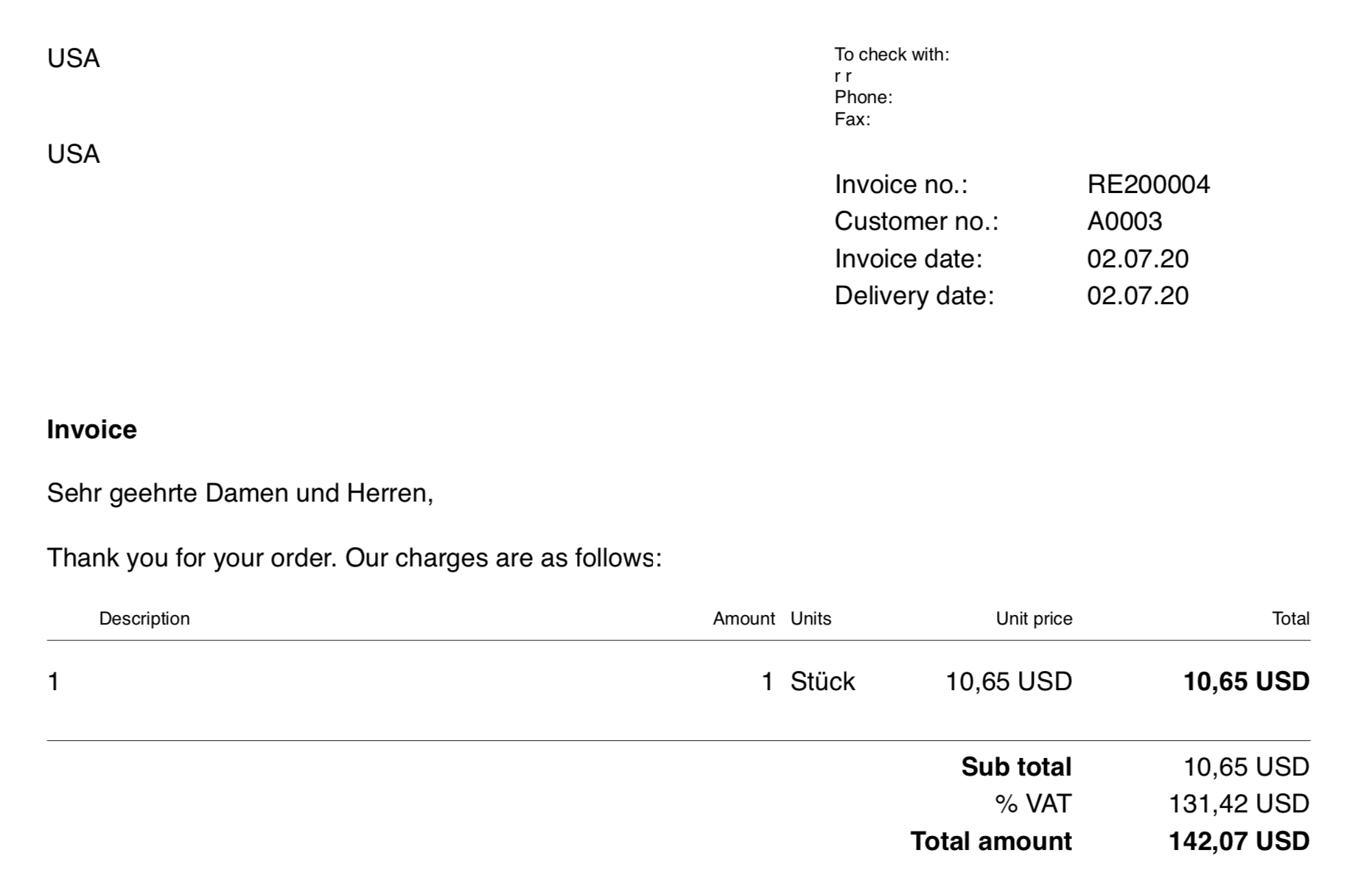Click the 'Sehr geehrte Damen und Herren' greeting
The image size is (1372, 875).
point(240,493)
